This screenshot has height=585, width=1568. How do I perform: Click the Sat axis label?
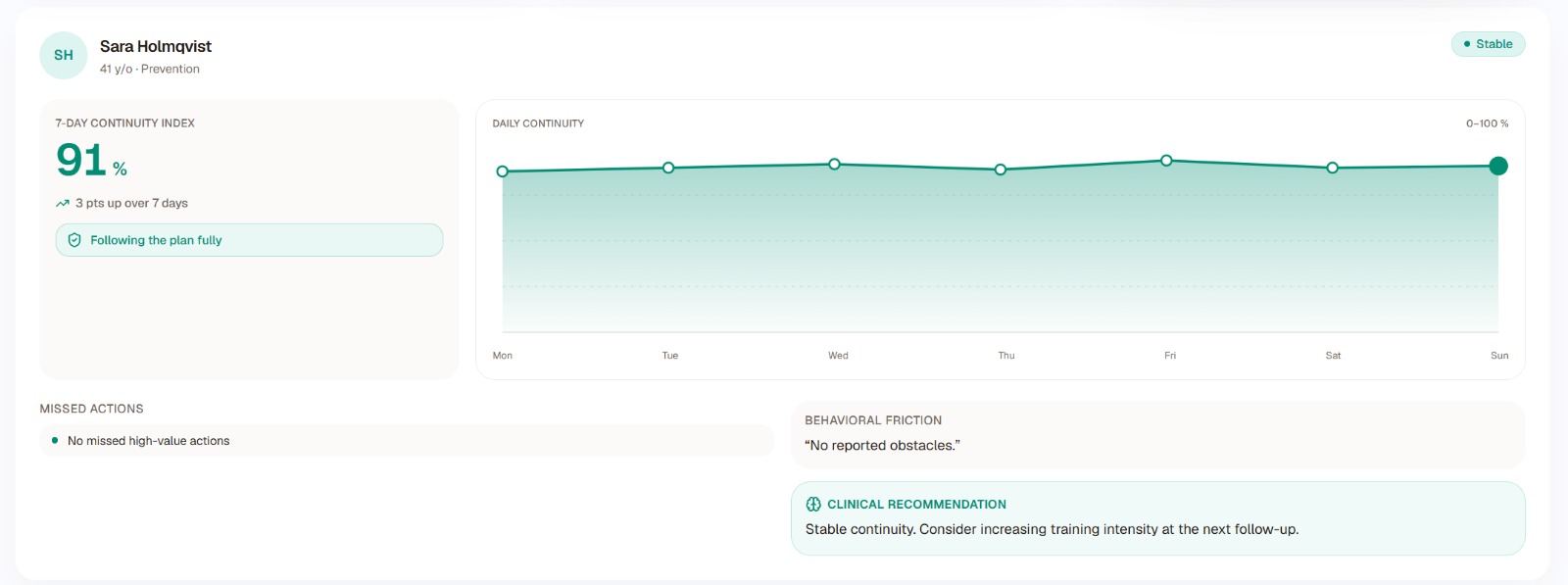(1333, 356)
